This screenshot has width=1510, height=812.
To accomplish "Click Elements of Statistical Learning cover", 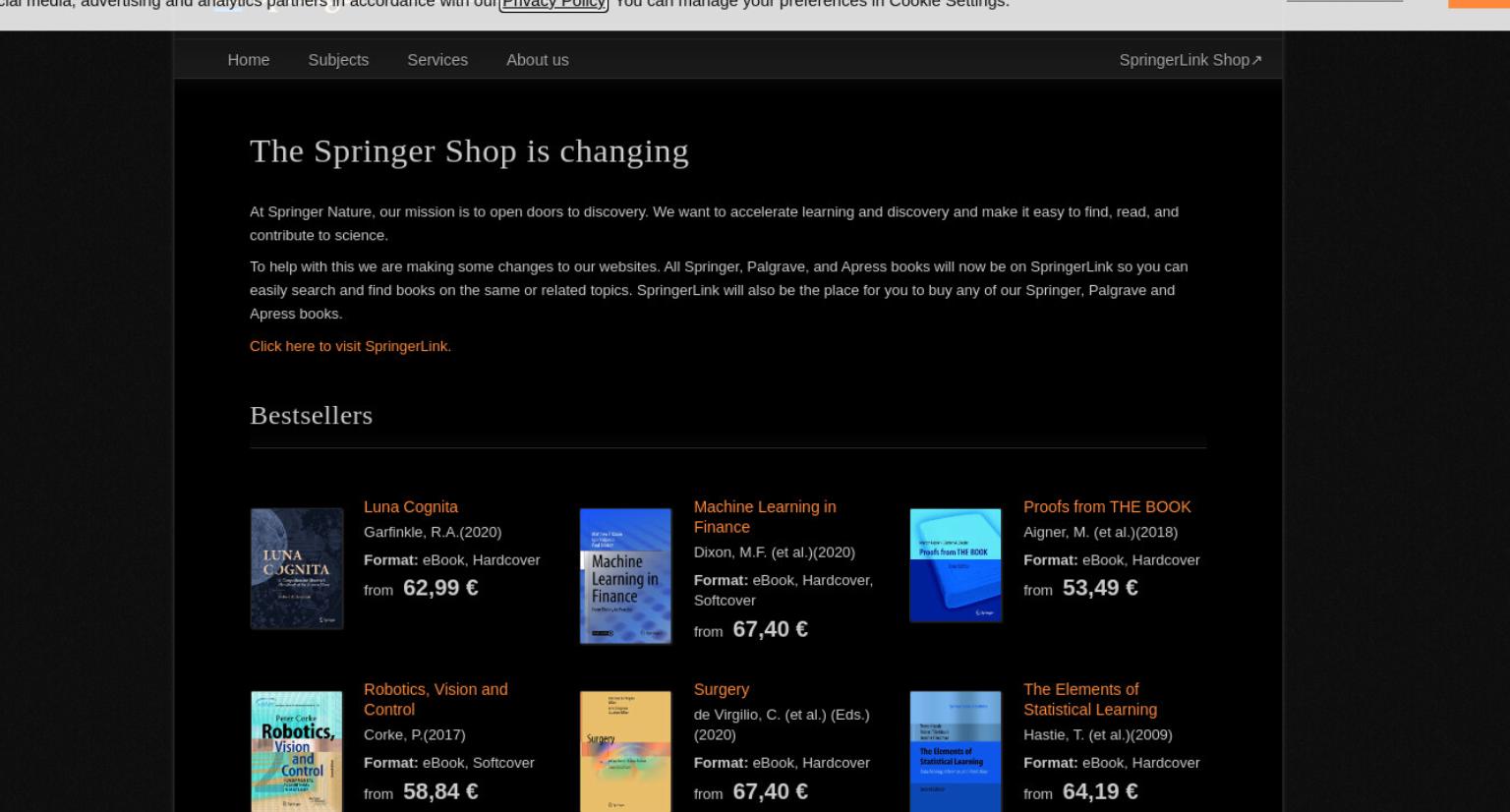I will pyautogui.click(x=956, y=751).
